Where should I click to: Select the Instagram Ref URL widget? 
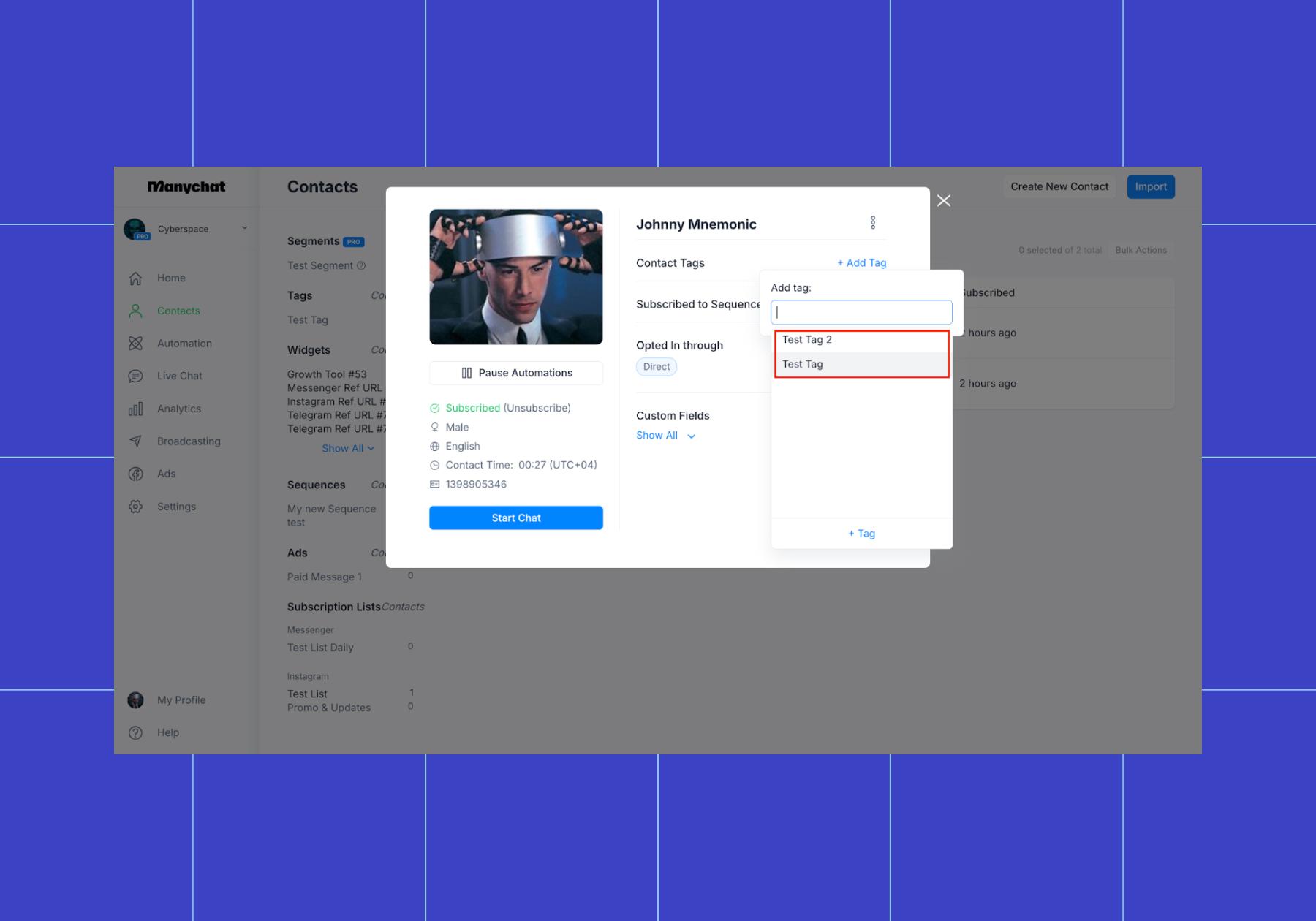click(x=336, y=402)
